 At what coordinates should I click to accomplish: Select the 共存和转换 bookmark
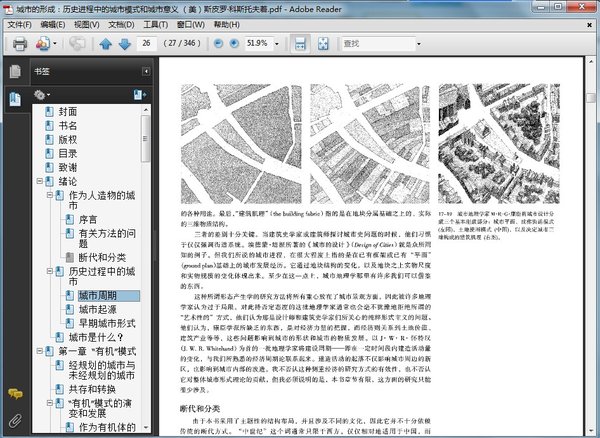click(92, 389)
